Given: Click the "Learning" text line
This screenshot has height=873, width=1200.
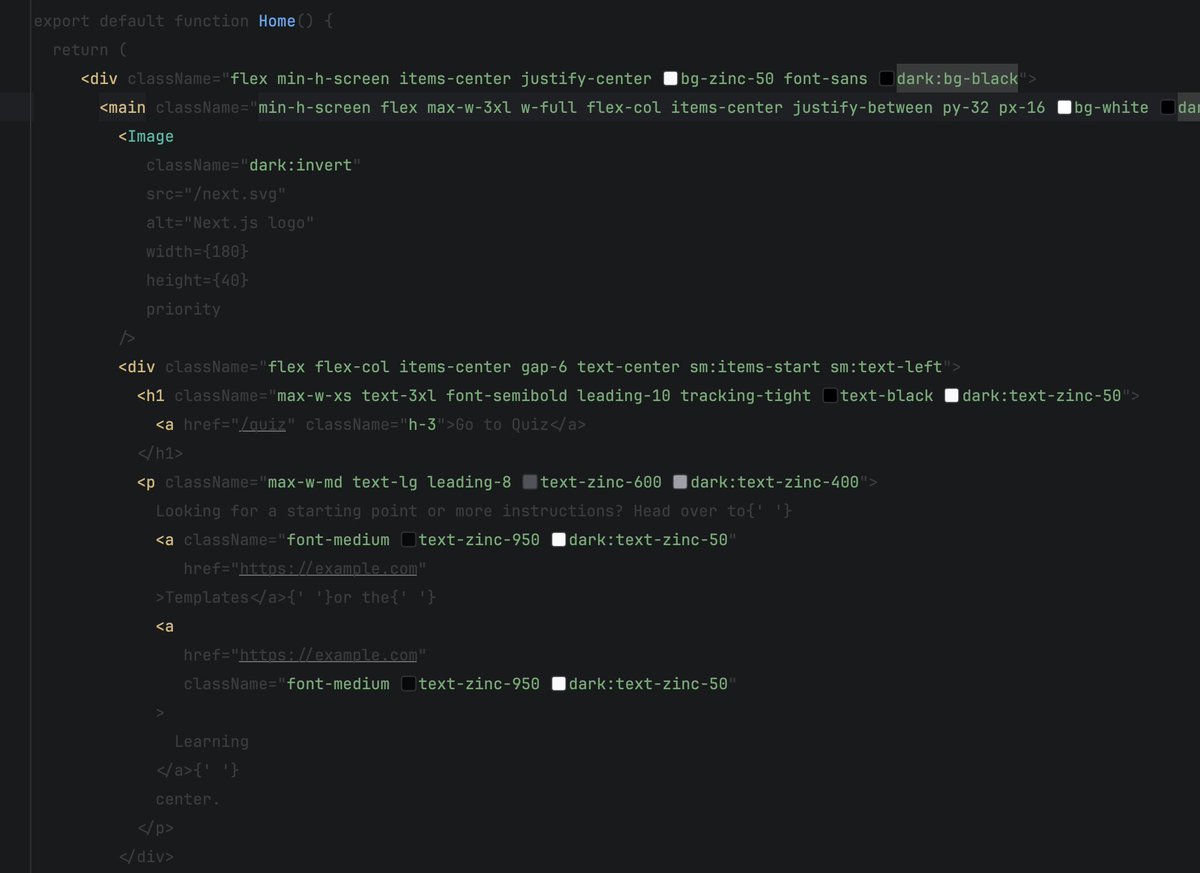Looking at the screenshot, I should (211, 742).
